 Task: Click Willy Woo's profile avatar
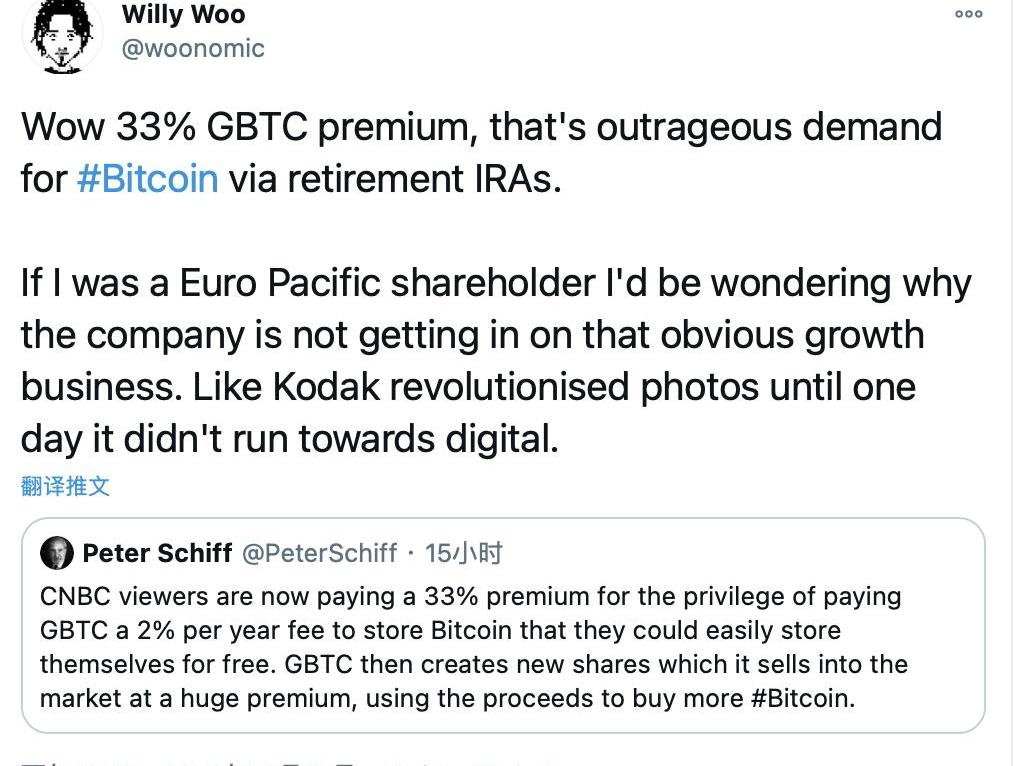(x=62, y=35)
